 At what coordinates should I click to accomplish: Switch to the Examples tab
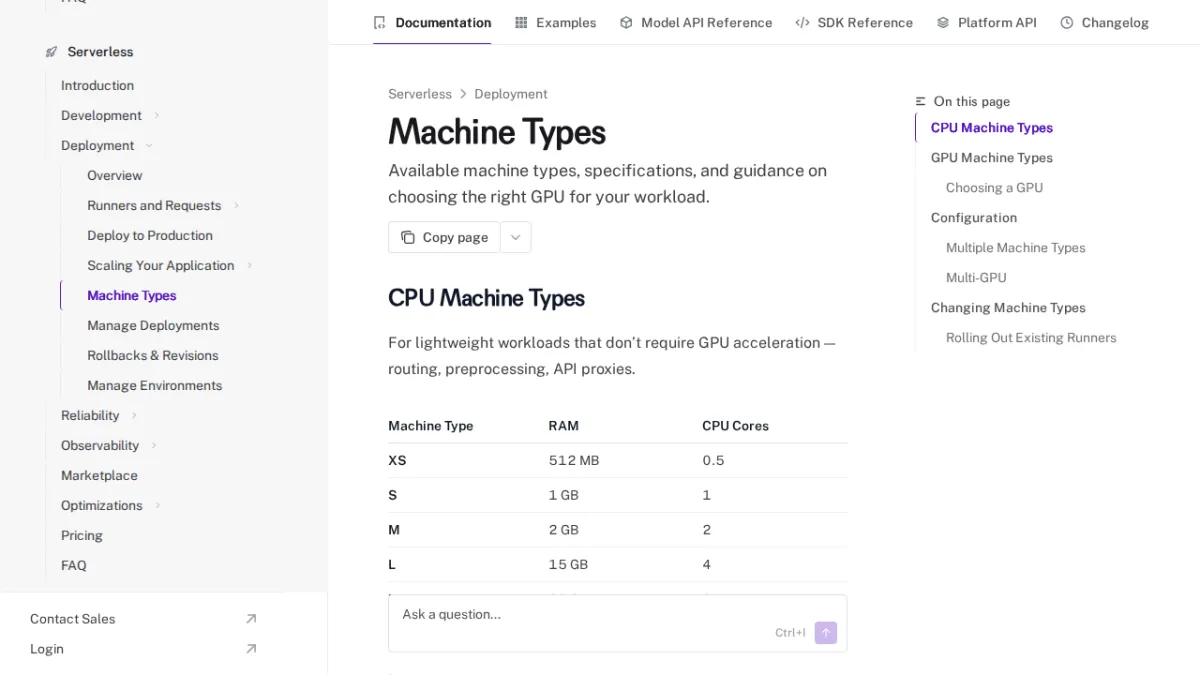555,22
